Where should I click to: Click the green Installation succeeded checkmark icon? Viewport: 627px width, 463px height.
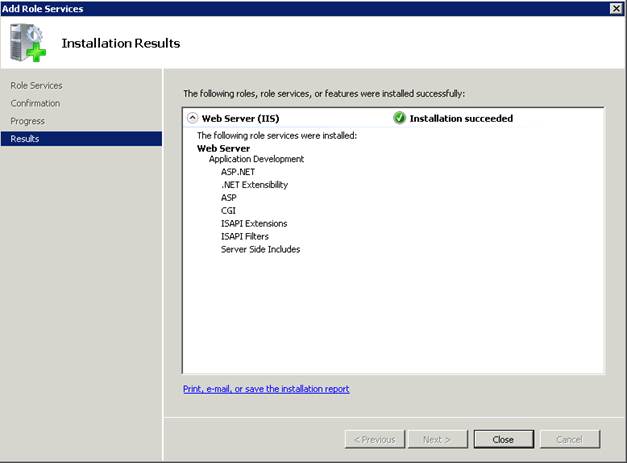pyautogui.click(x=399, y=118)
